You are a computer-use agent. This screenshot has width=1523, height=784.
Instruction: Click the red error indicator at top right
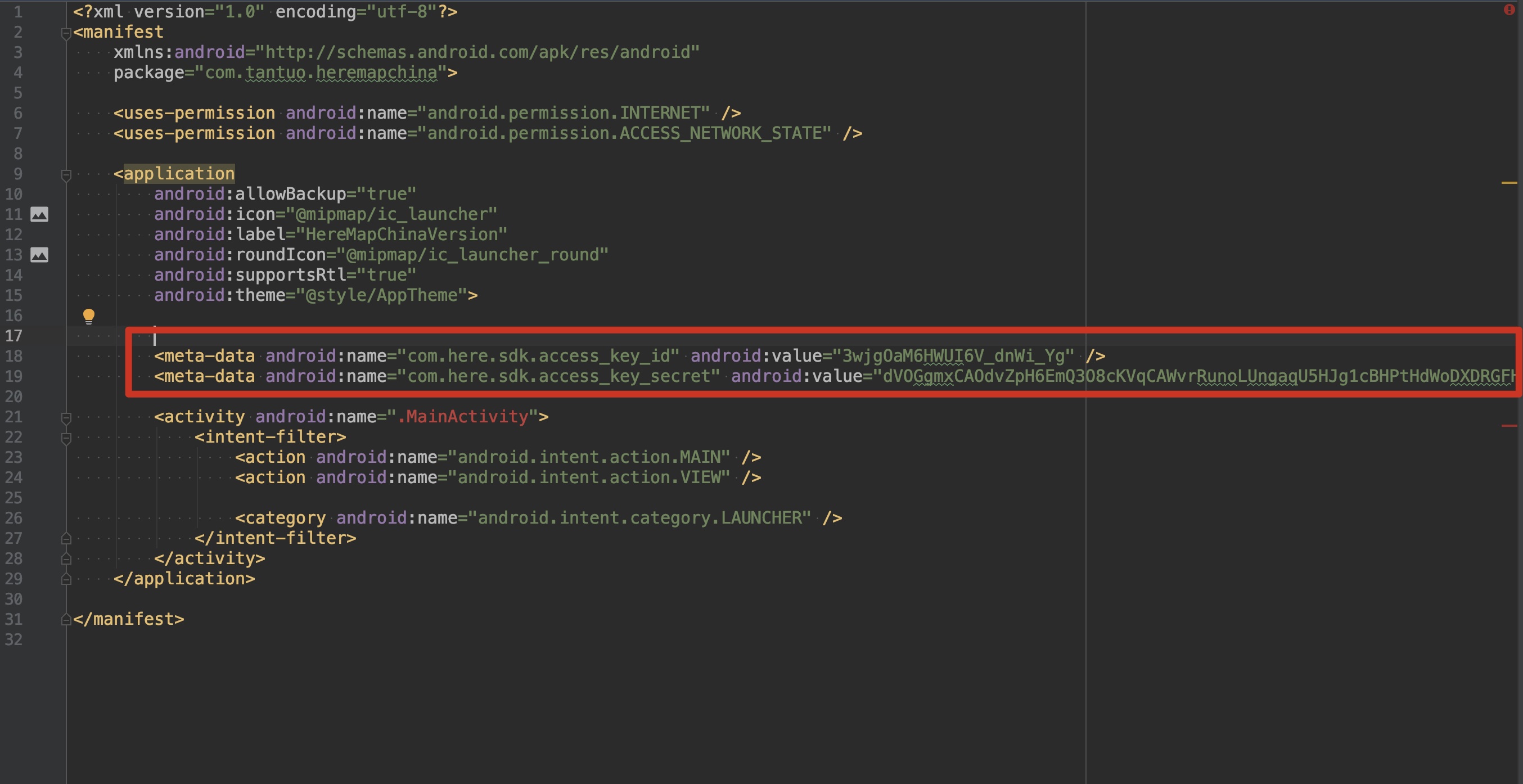[1509, 10]
